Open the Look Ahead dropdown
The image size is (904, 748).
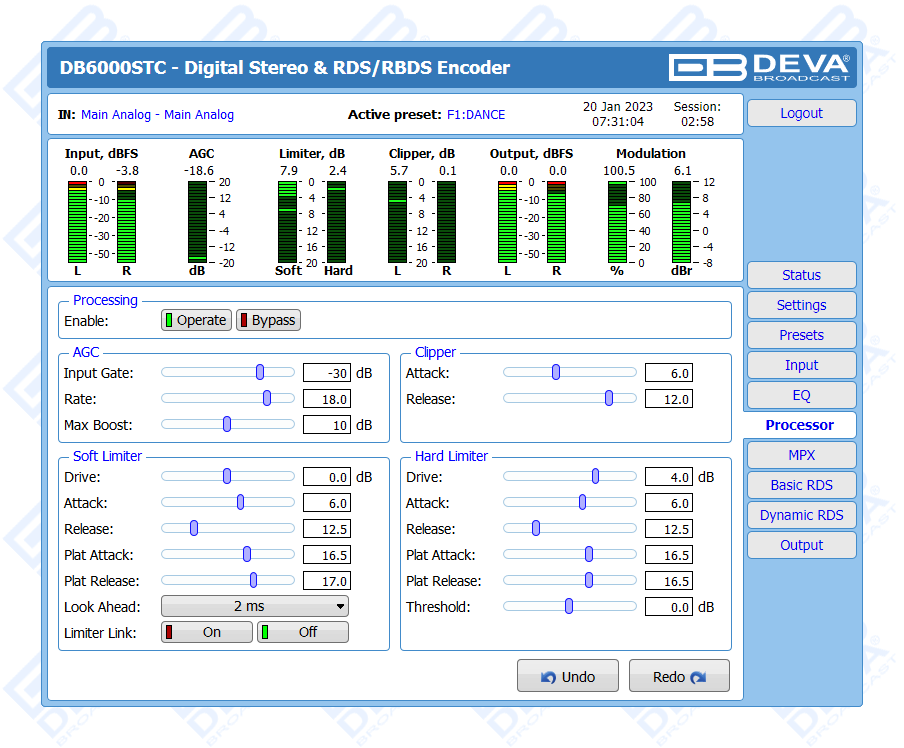click(254, 606)
